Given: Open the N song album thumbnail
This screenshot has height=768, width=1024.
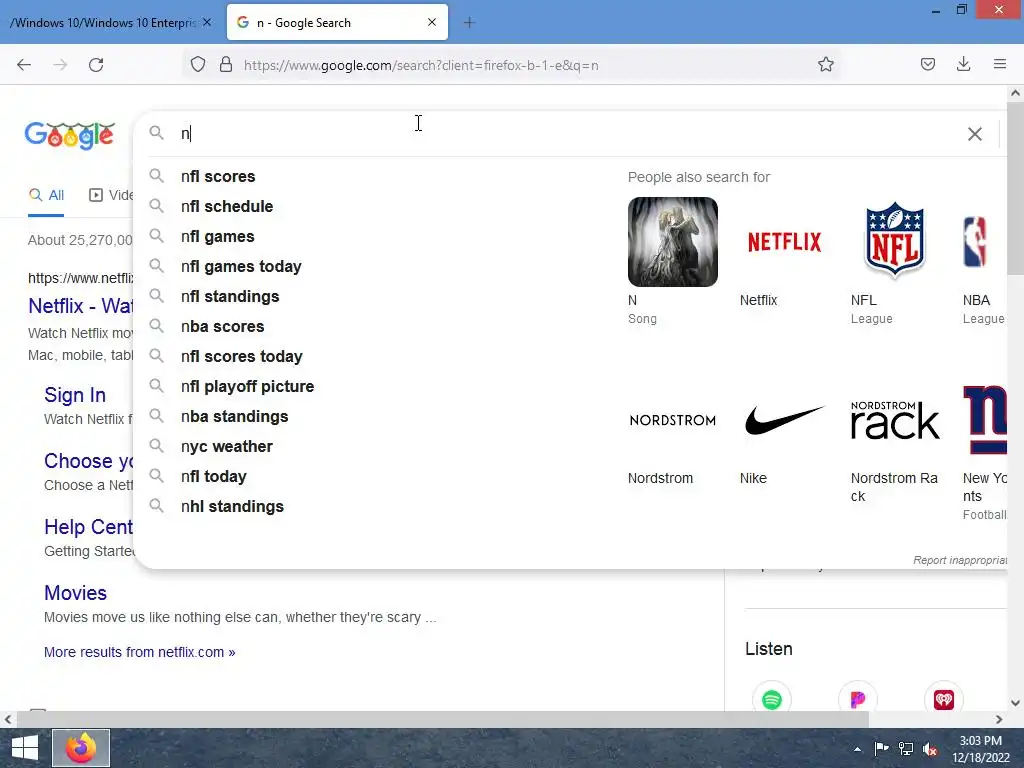Looking at the screenshot, I should (673, 242).
